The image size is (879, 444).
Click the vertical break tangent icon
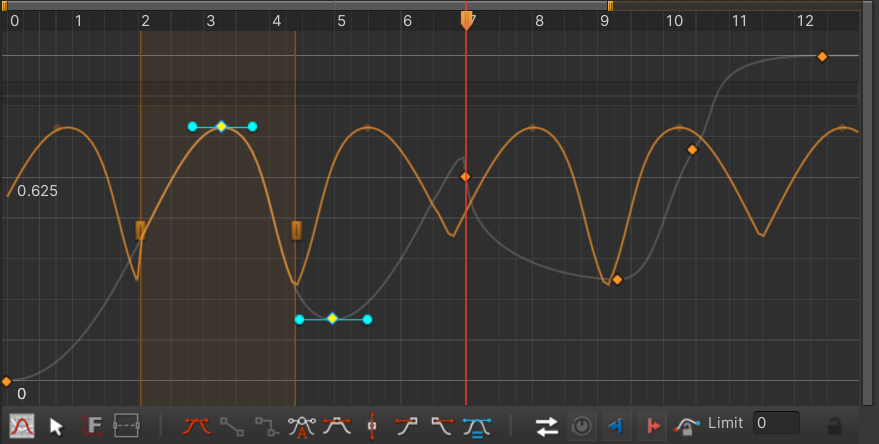[x=372, y=426]
